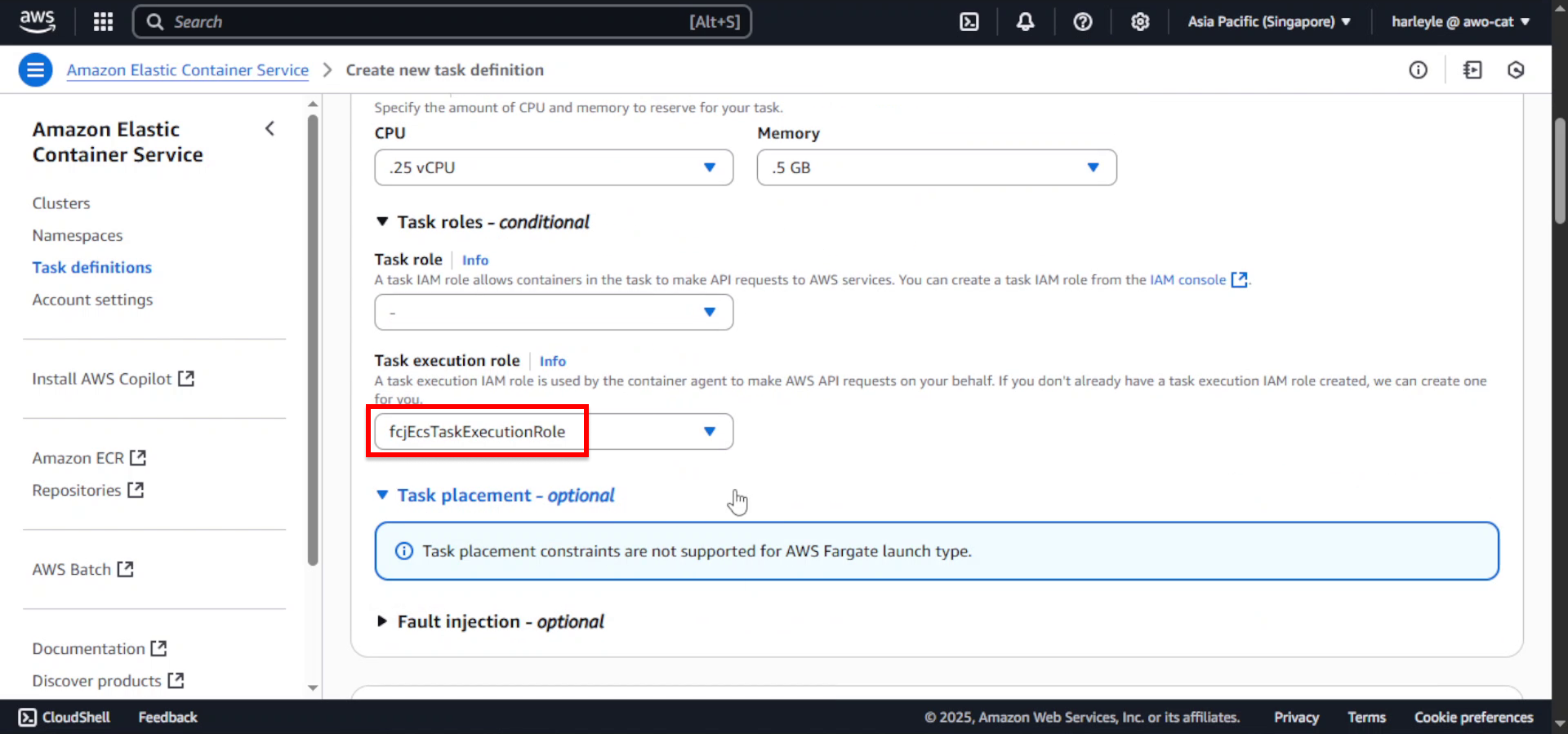Go to Clusters in sidebar
Image resolution: width=1568 pixels, height=734 pixels.
[61, 203]
